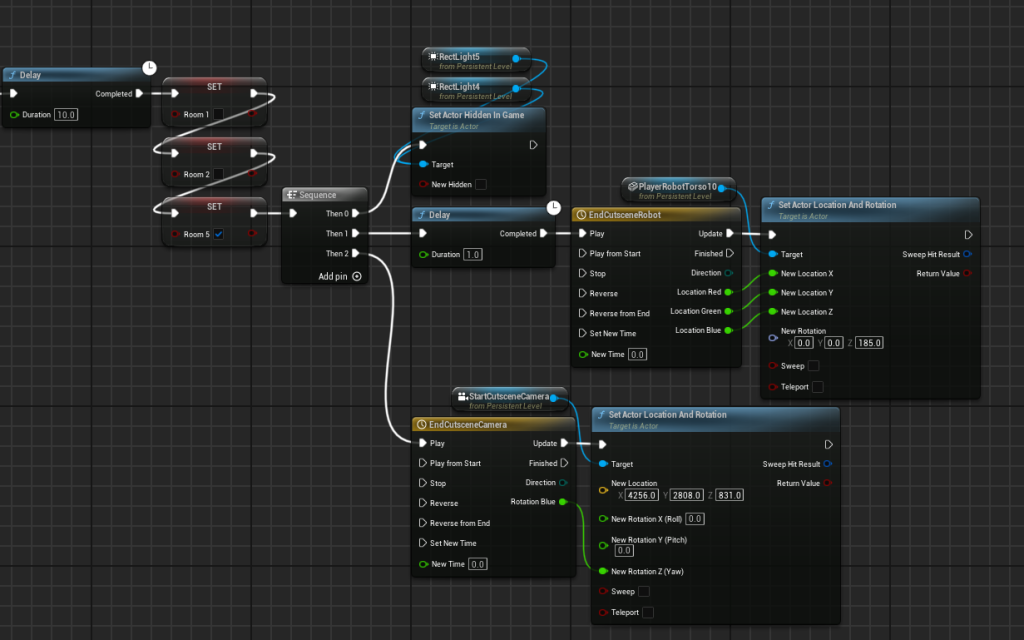Edit the New Rotation Z value 185.0
The height and width of the screenshot is (640, 1024).
(870, 343)
